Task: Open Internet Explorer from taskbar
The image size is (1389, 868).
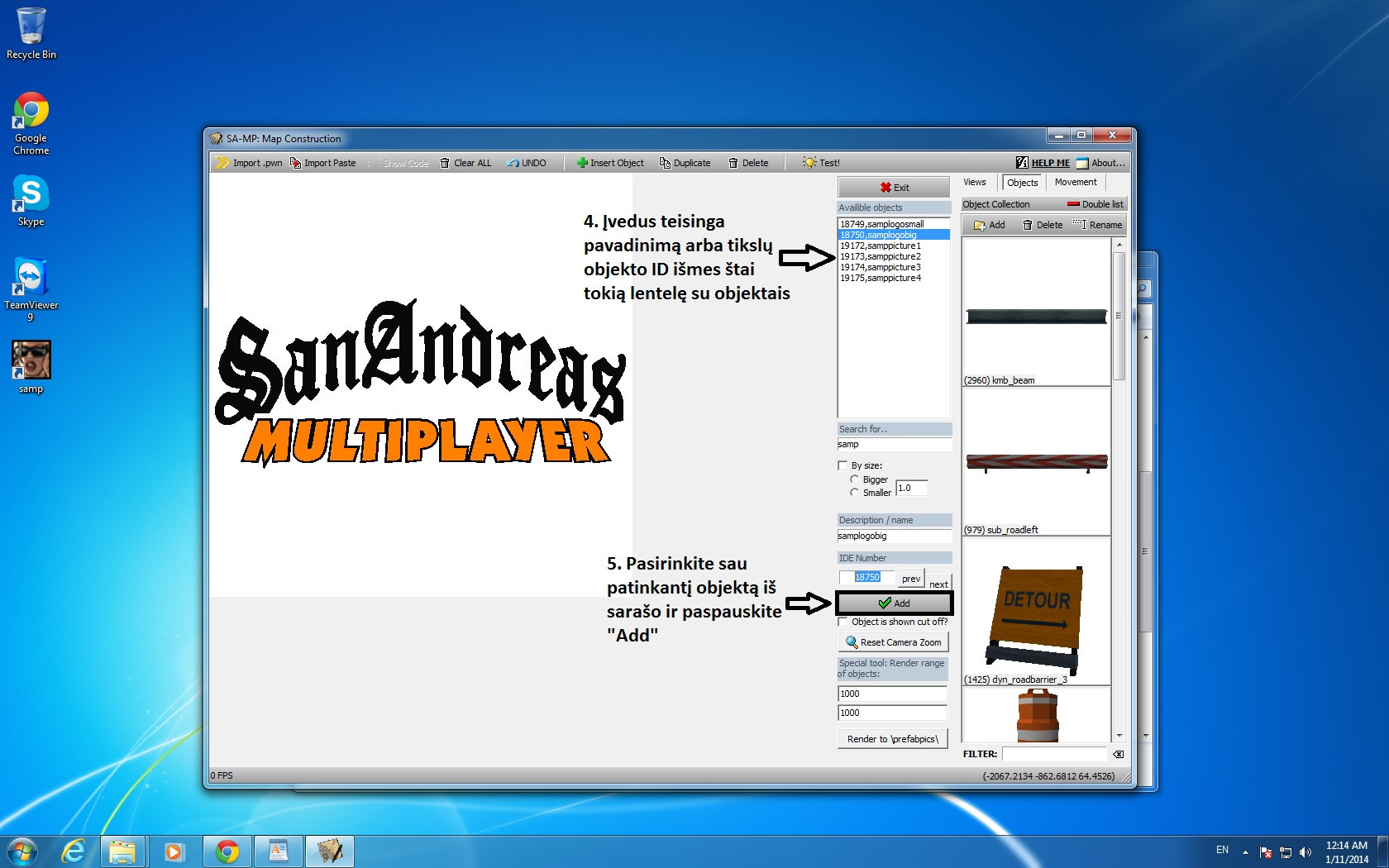Action: 74,851
